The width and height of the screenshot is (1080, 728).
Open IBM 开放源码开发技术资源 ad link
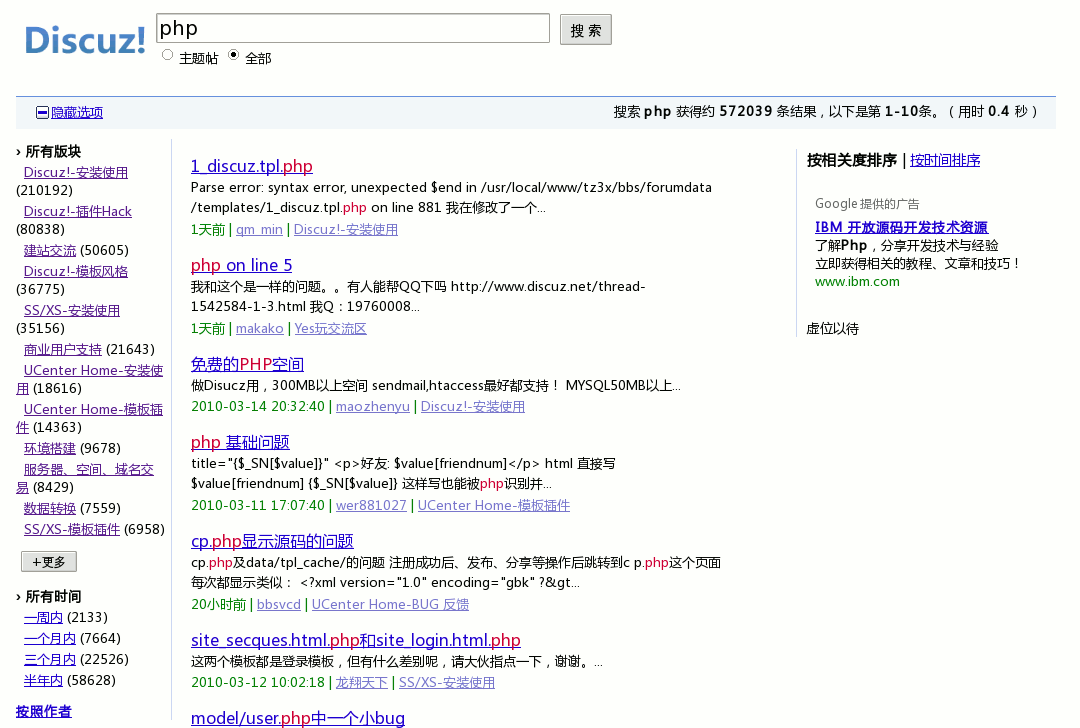[x=901, y=227]
